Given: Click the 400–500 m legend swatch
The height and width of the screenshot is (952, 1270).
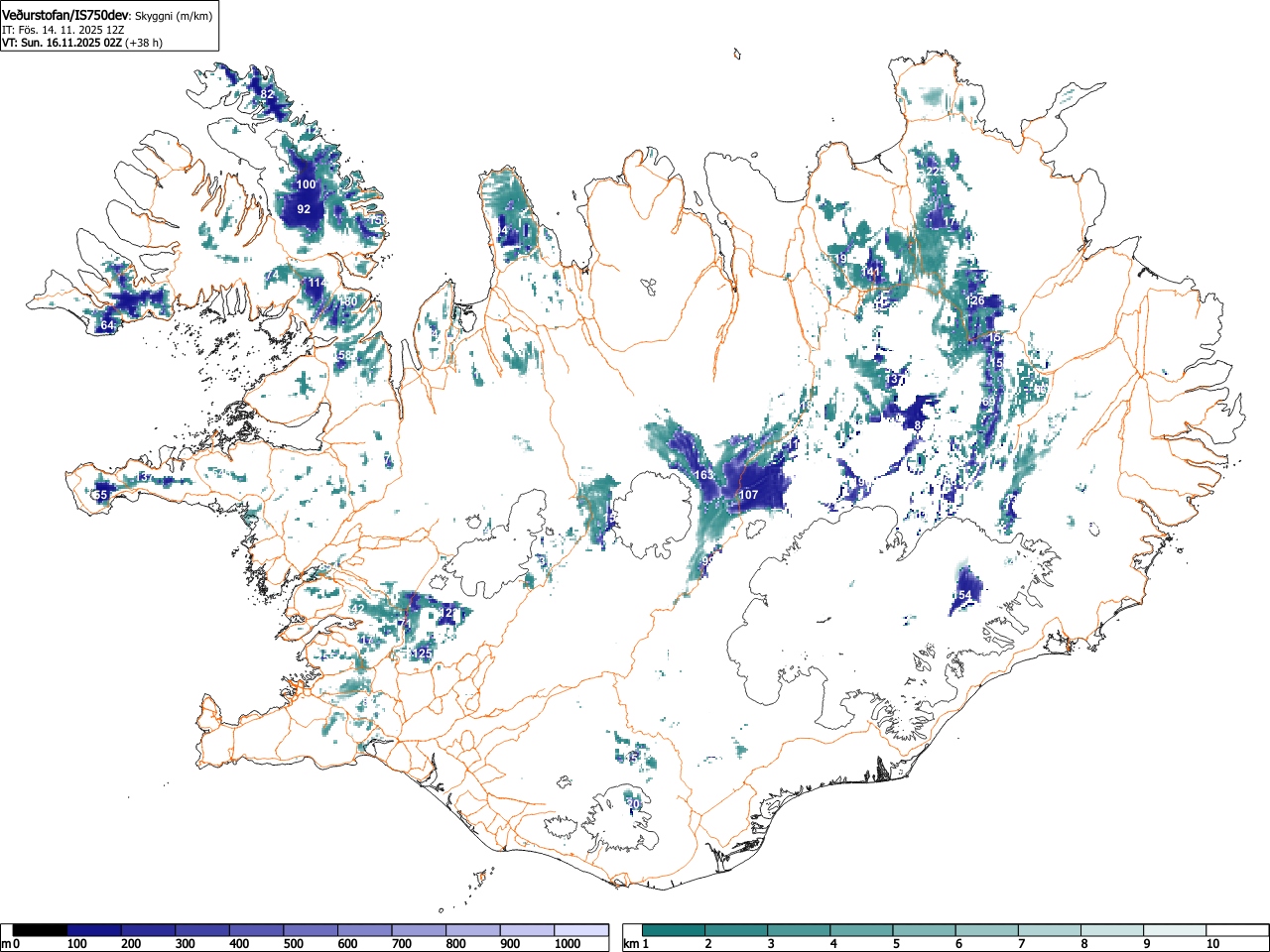Looking at the screenshot, I should click(x=257, y=930).
